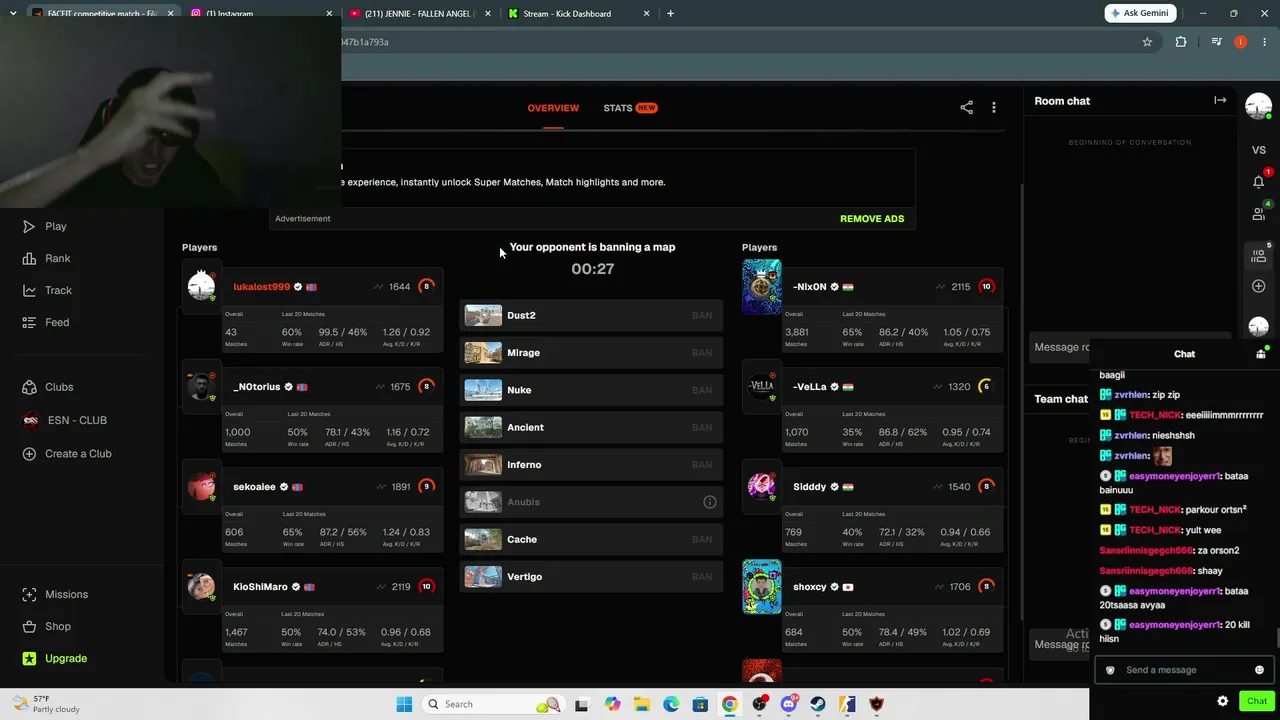Open shoxcy player profile name
1280x720 pixels.
[x=810, y=587]
